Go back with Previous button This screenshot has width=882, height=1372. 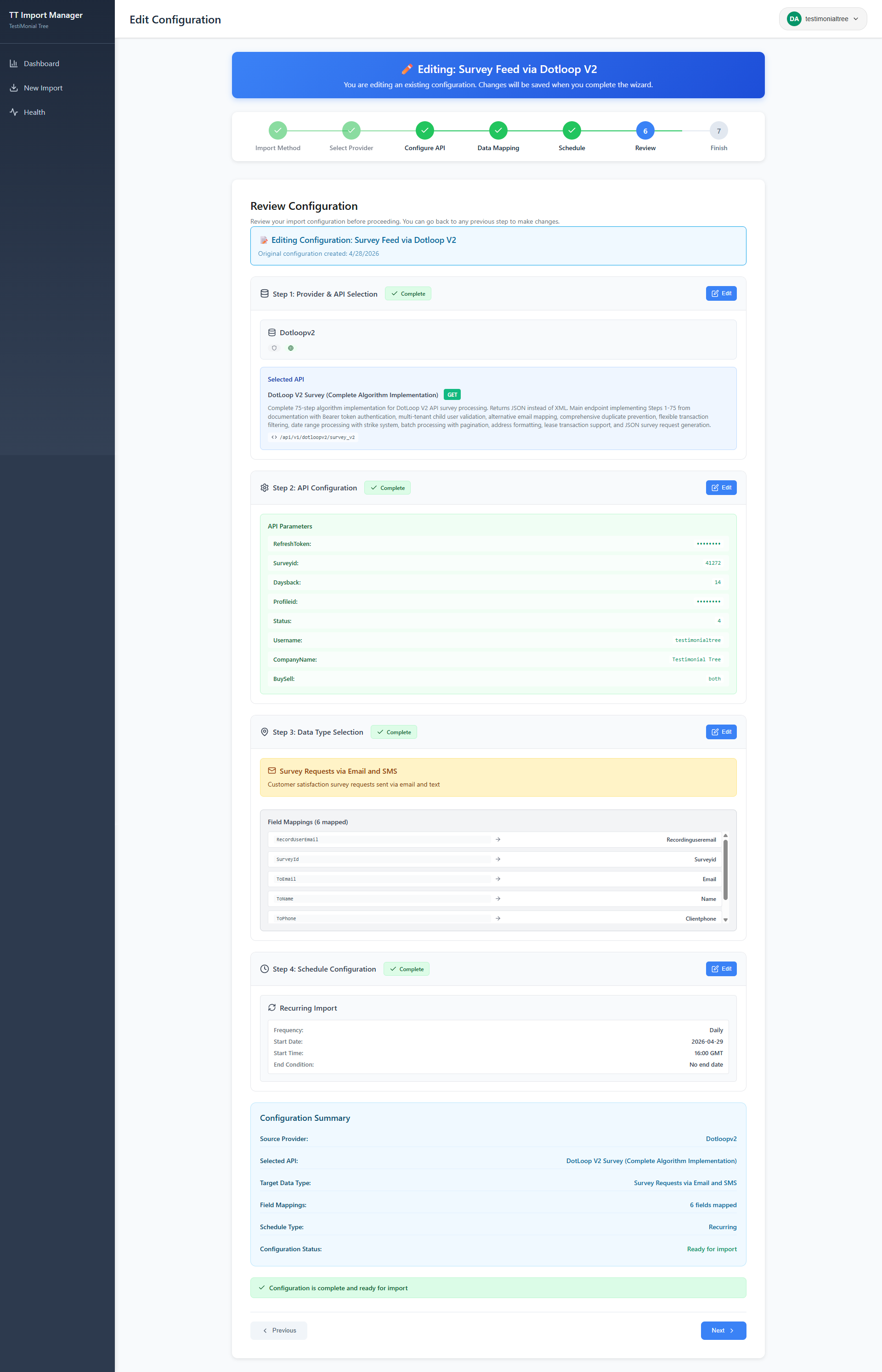click(279, 1330)
